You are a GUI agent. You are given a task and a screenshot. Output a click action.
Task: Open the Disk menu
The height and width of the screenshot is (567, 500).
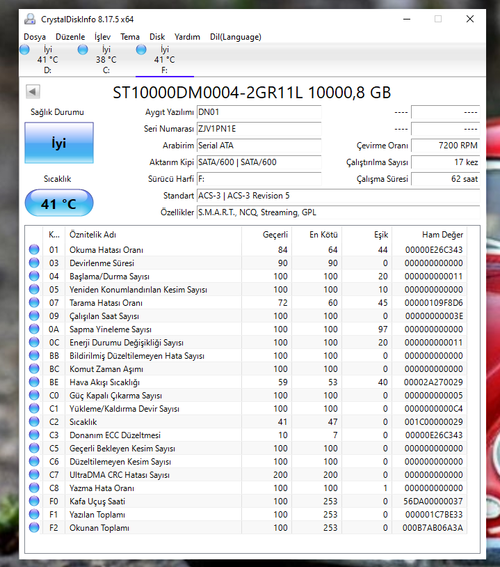[x=157, y=37]
